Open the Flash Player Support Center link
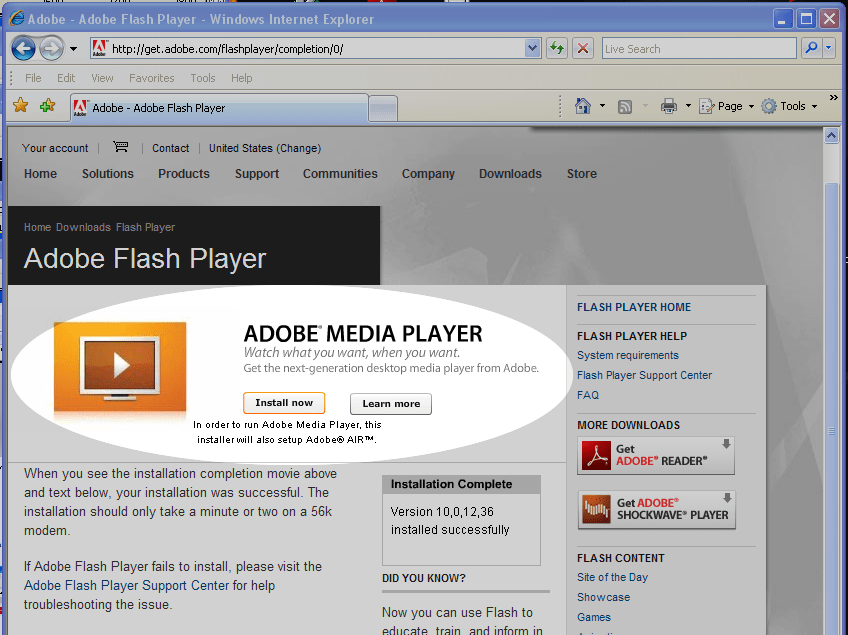The height and width of the screenshot is (635, 848). (644, 375)
